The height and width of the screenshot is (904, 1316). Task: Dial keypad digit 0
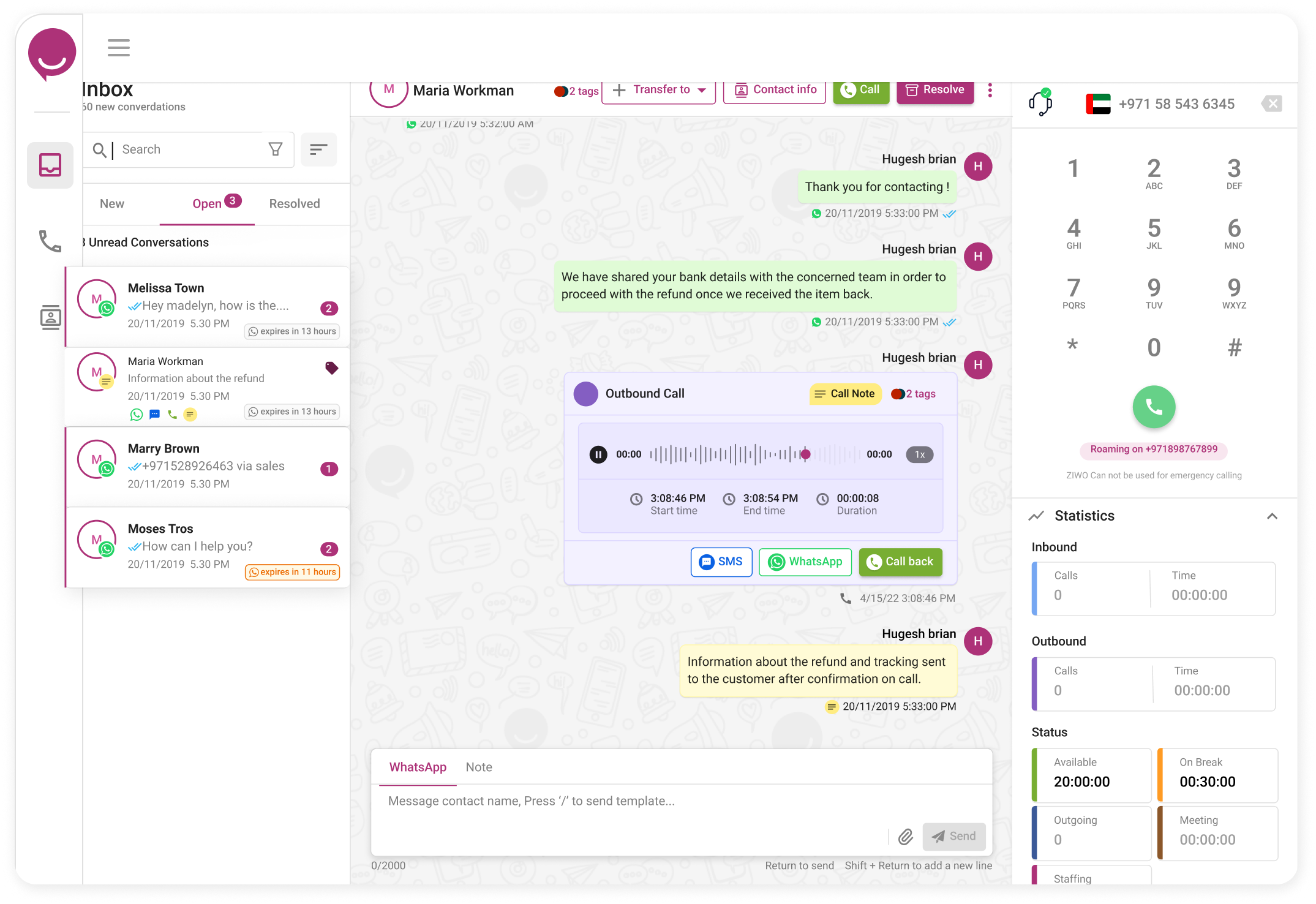point(1154,348)
